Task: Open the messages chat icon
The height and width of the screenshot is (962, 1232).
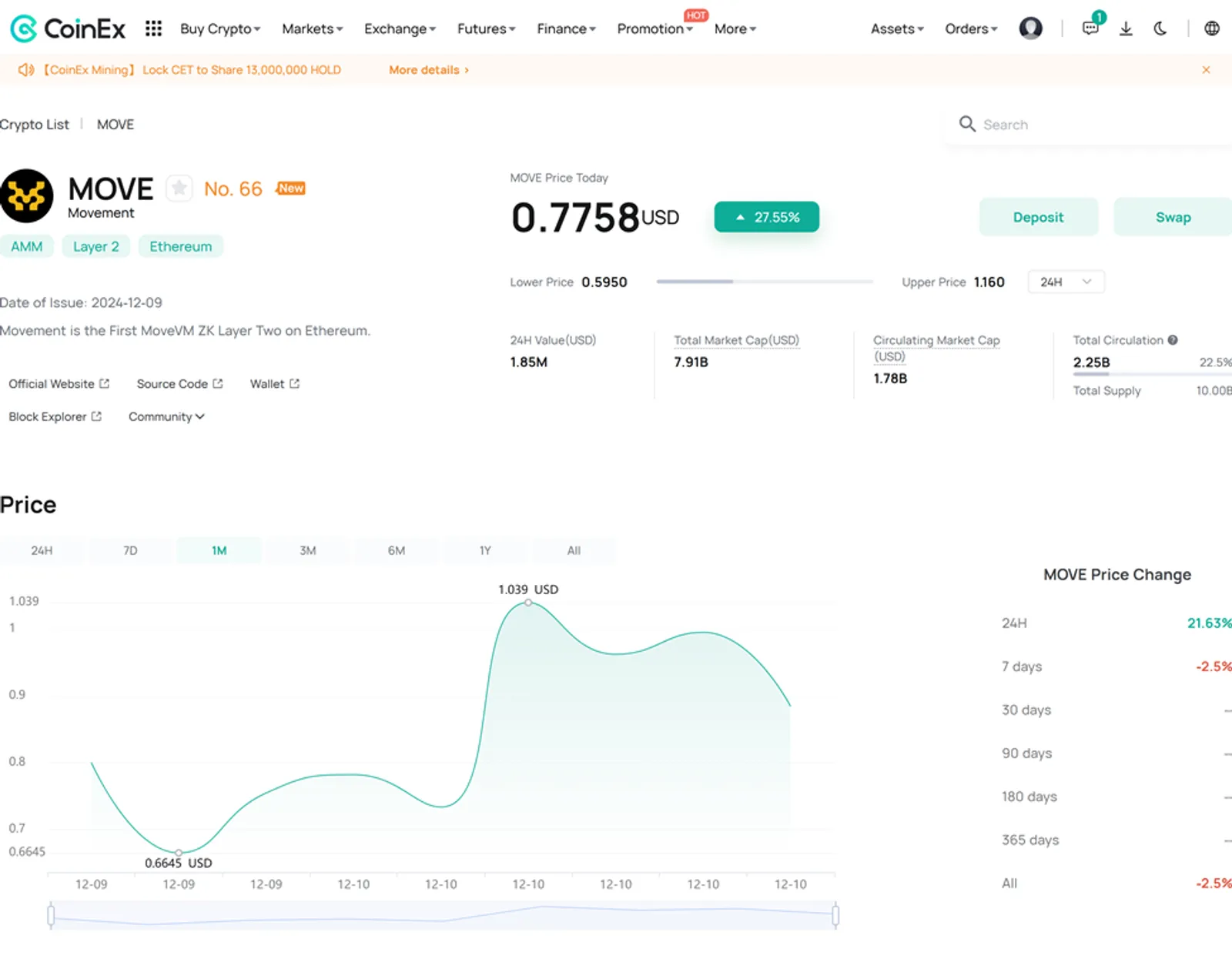Action: point(1090,28)
